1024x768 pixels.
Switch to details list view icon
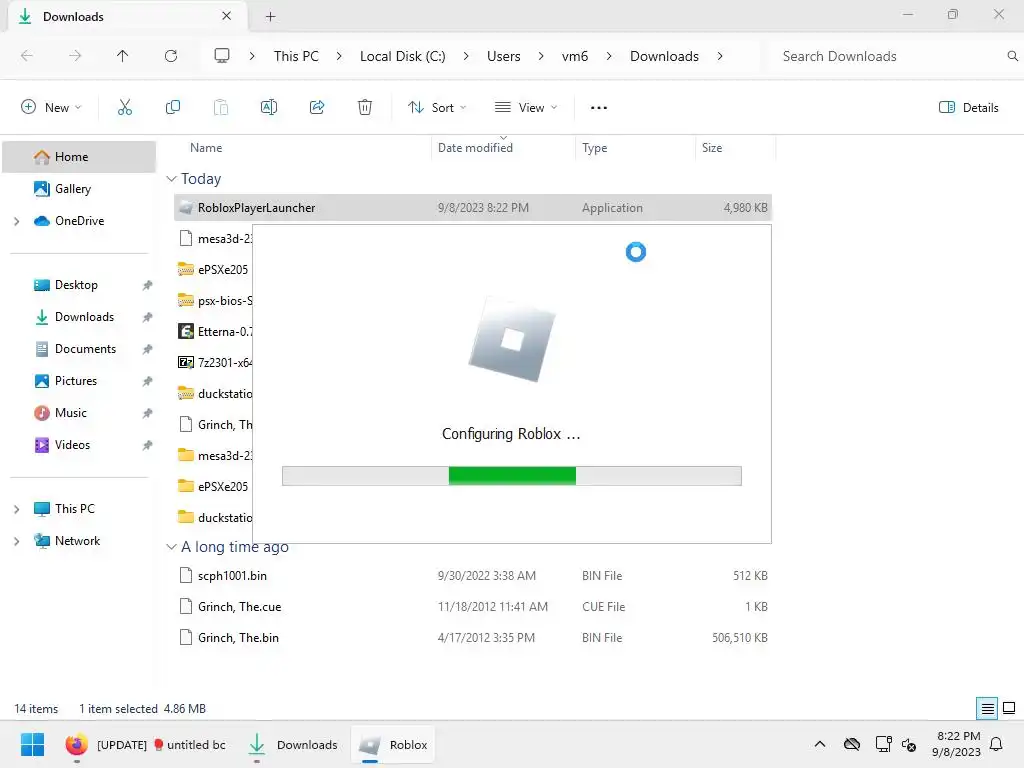click(987, 709)
